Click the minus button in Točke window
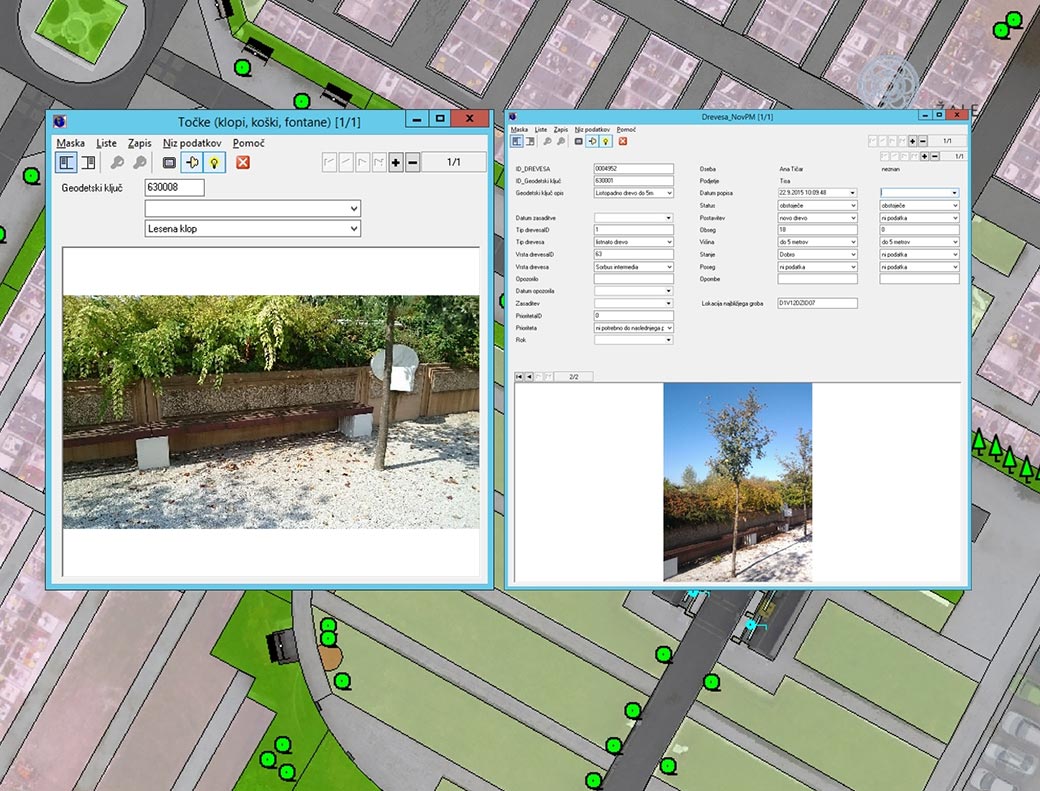This screenshot has height=791, width=1040. point(412,162)
